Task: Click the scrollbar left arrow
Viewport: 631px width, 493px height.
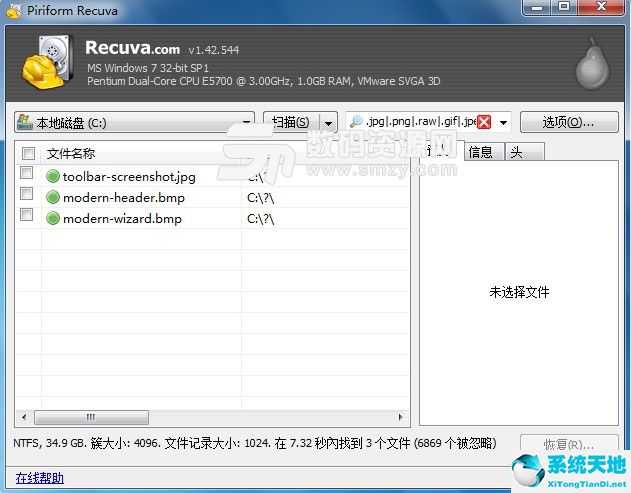Action: [x=24, y=417]
